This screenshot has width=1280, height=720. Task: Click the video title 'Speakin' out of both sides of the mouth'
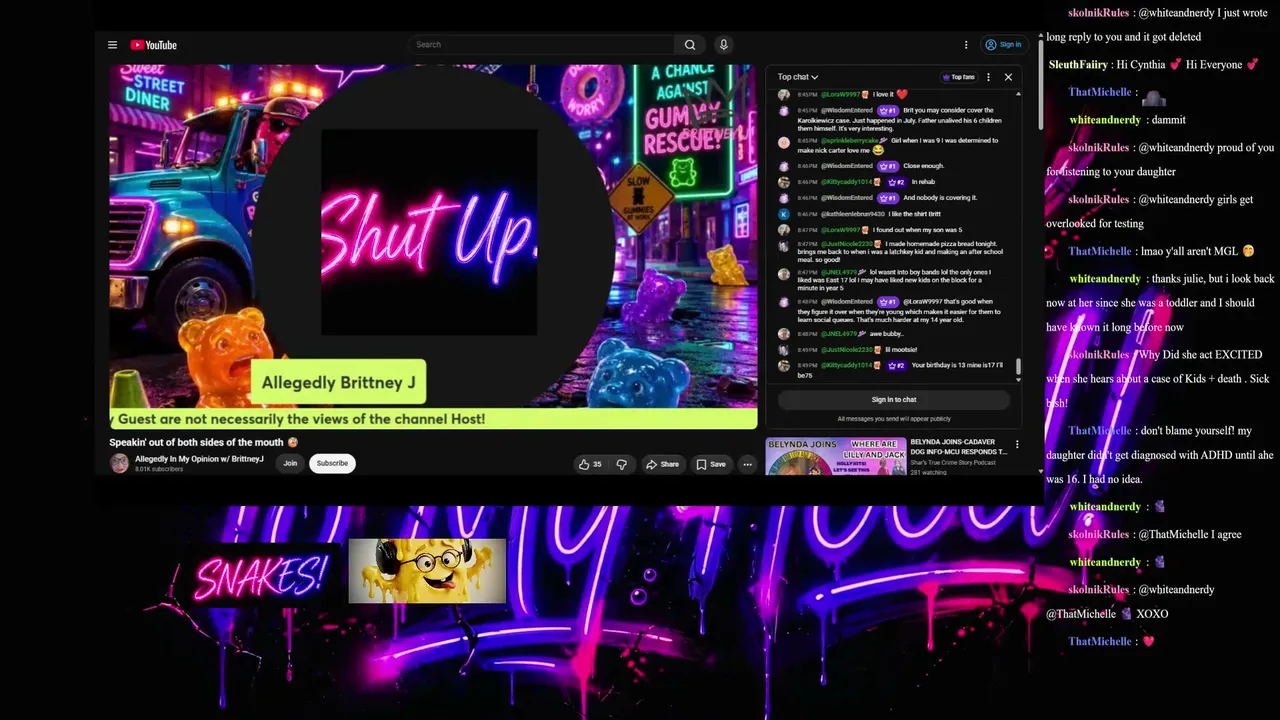click(204, 442)
